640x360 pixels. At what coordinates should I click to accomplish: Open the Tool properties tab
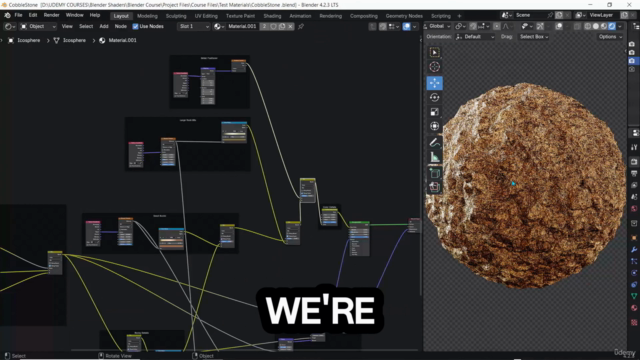[x=634, y=147]
